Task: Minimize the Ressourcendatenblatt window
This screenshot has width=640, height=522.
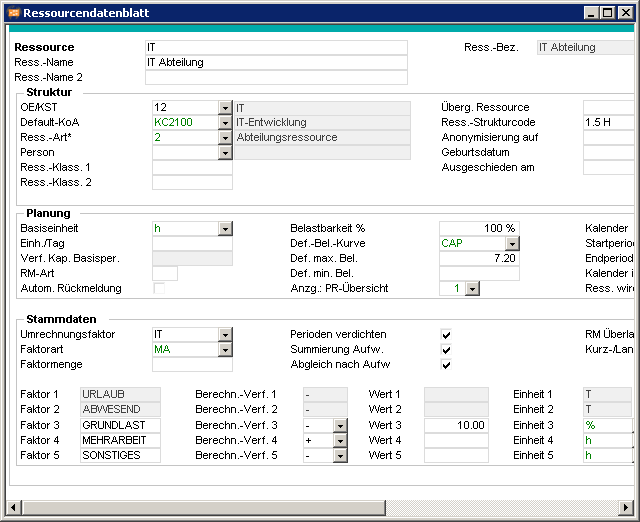Action: pyautogui.click(x=590, y=13)
